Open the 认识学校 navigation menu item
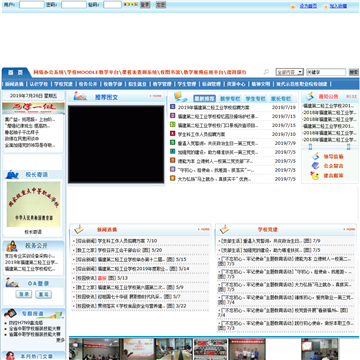The width and height of the screenshot is (360, 360). click(39, 84)
